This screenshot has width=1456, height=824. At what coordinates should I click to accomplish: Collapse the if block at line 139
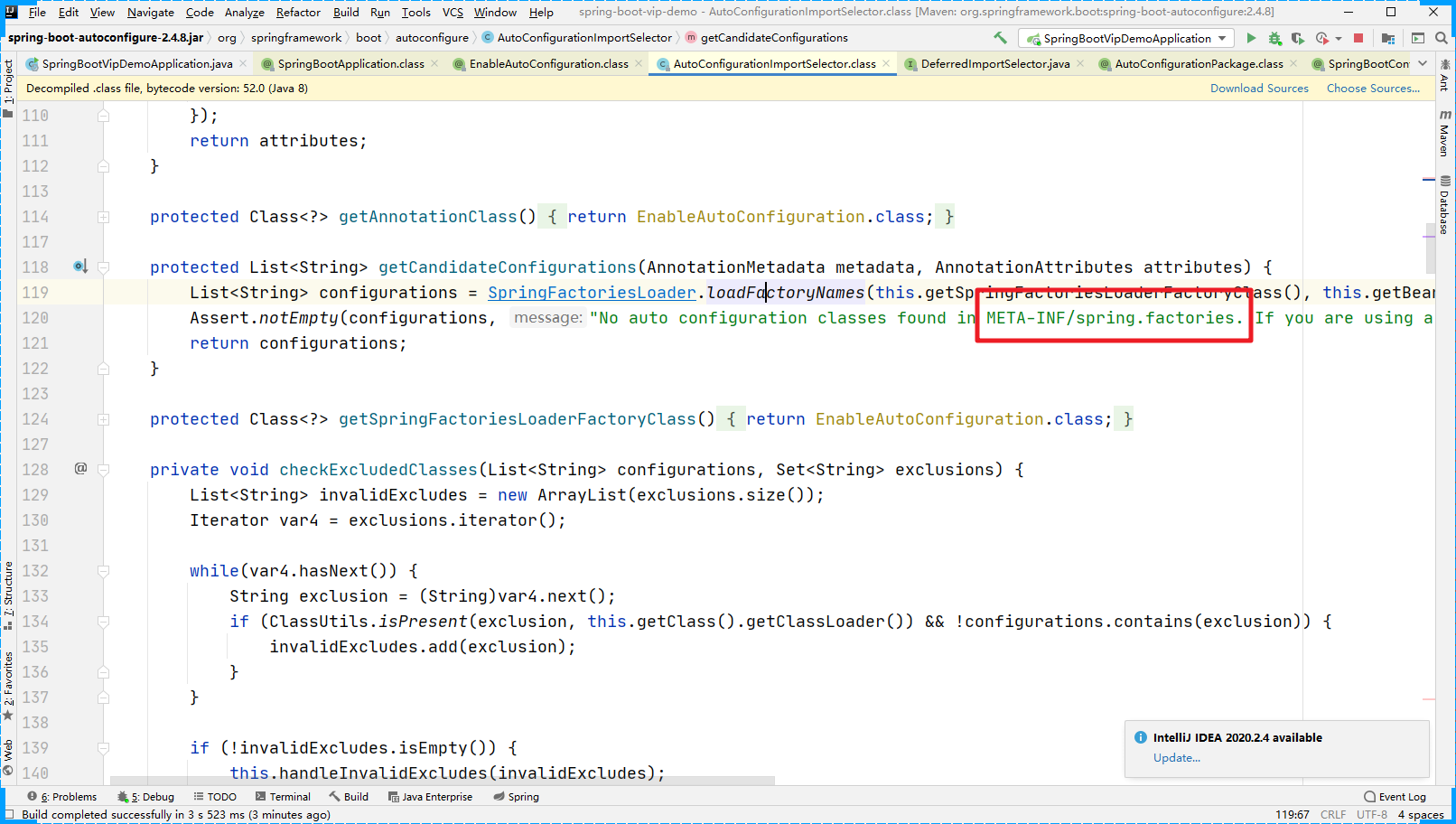coord(103,748)
